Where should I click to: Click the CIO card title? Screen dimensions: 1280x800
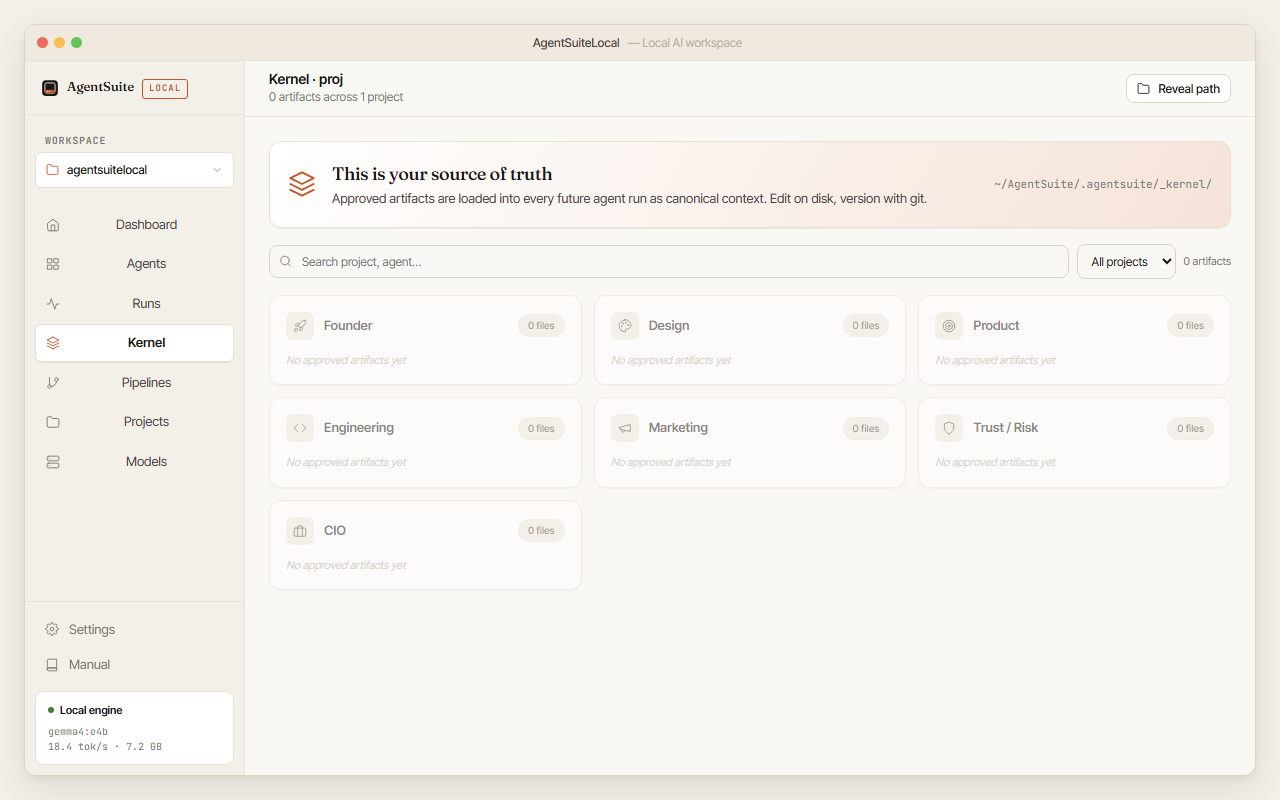(x=335, y=531)
